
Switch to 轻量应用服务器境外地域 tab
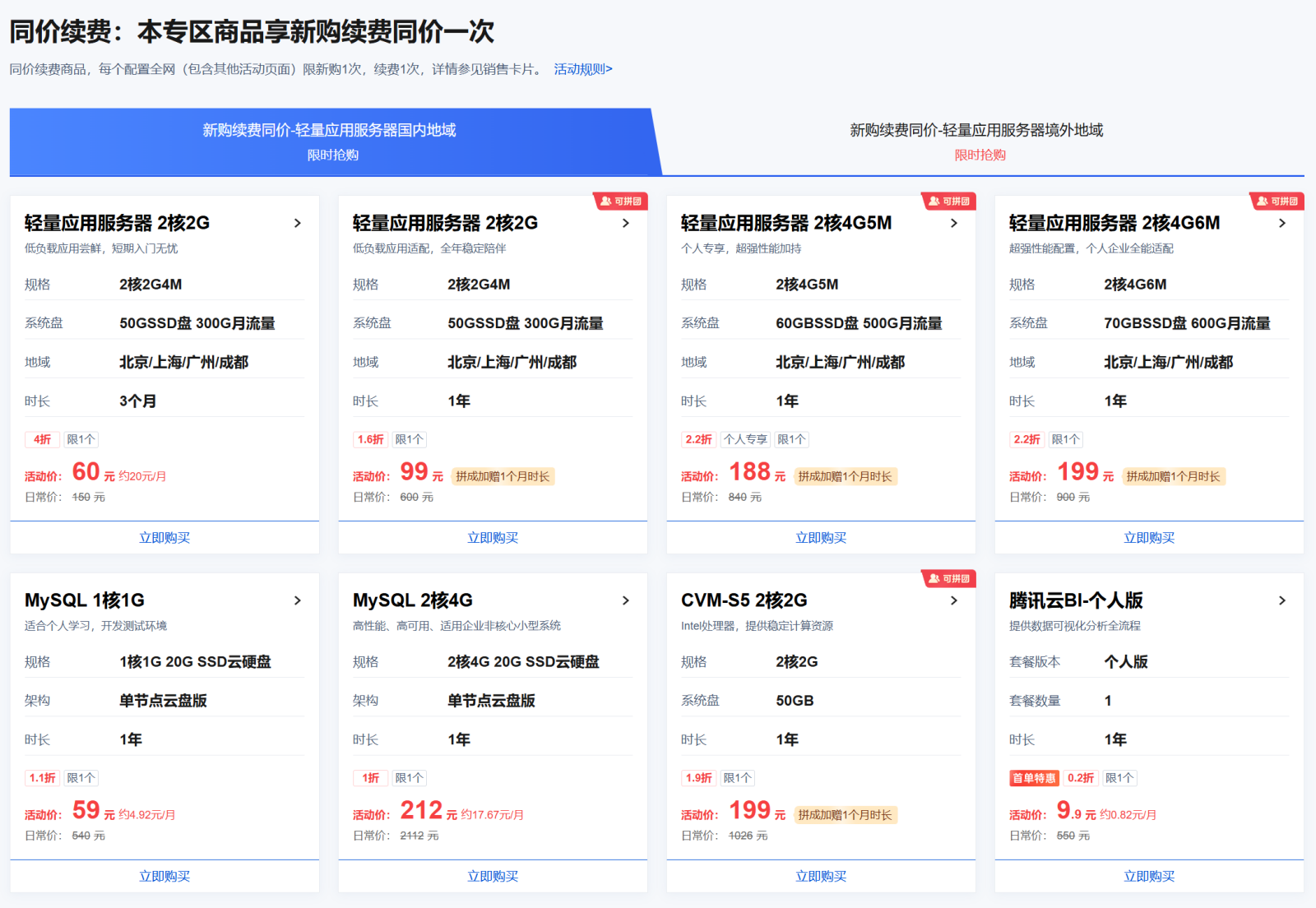pos(976,141)
